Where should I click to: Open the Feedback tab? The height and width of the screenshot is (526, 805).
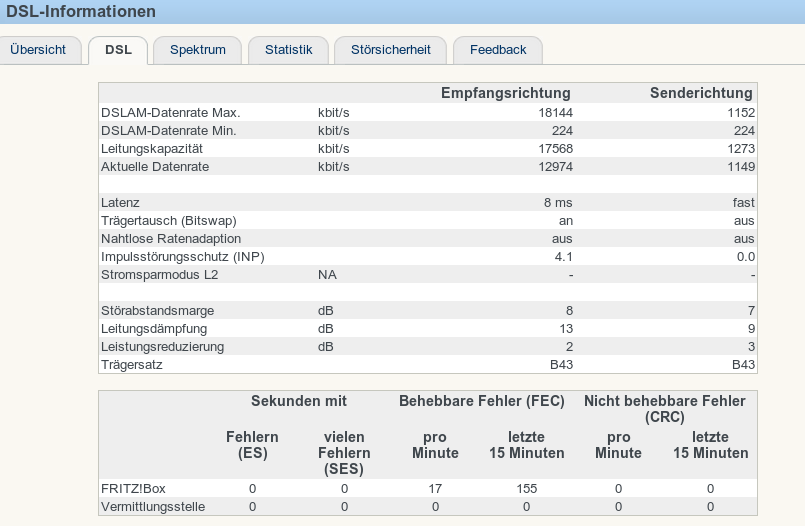[497, 50]
